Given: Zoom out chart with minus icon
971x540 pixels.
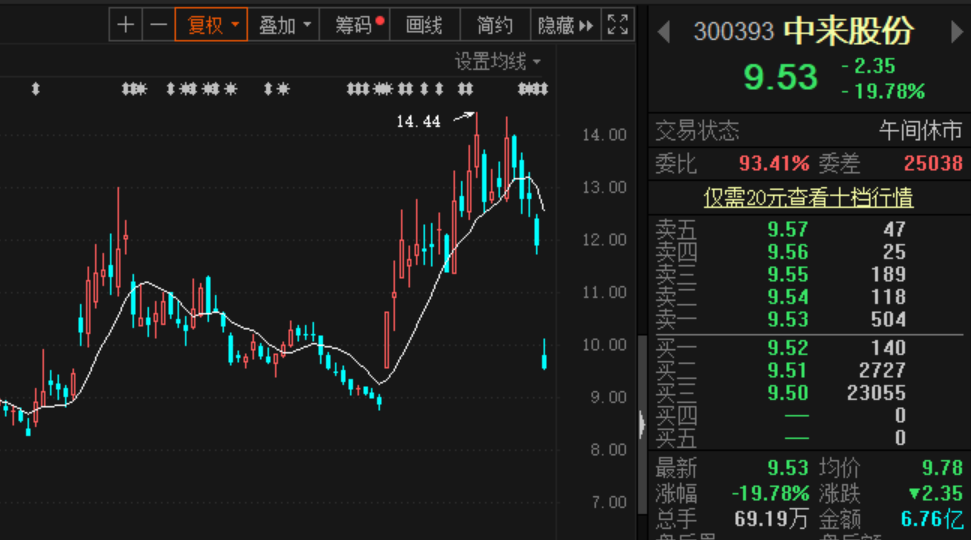Looking at the screenshot, I should (157, 25).
